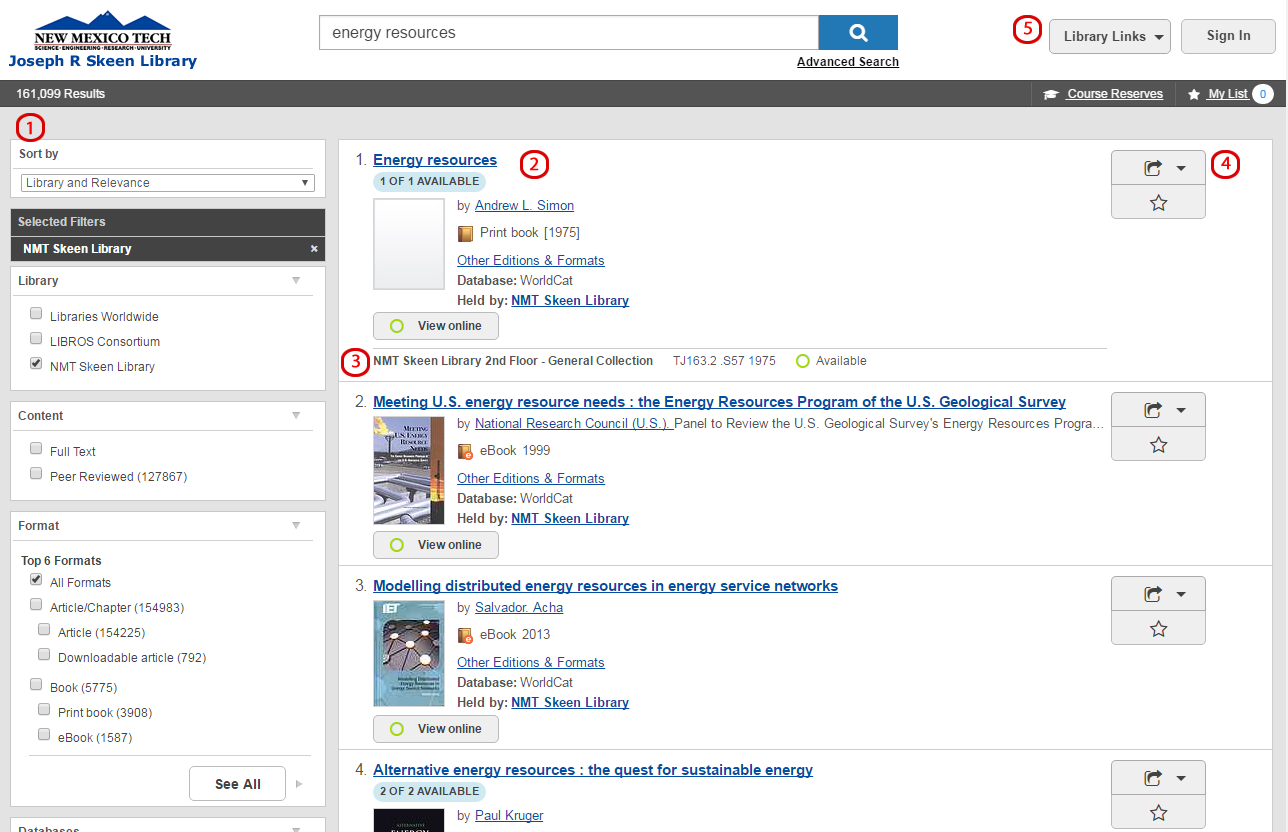View 'Modelling distributed energy resources' online

click(x=436, y=729)
